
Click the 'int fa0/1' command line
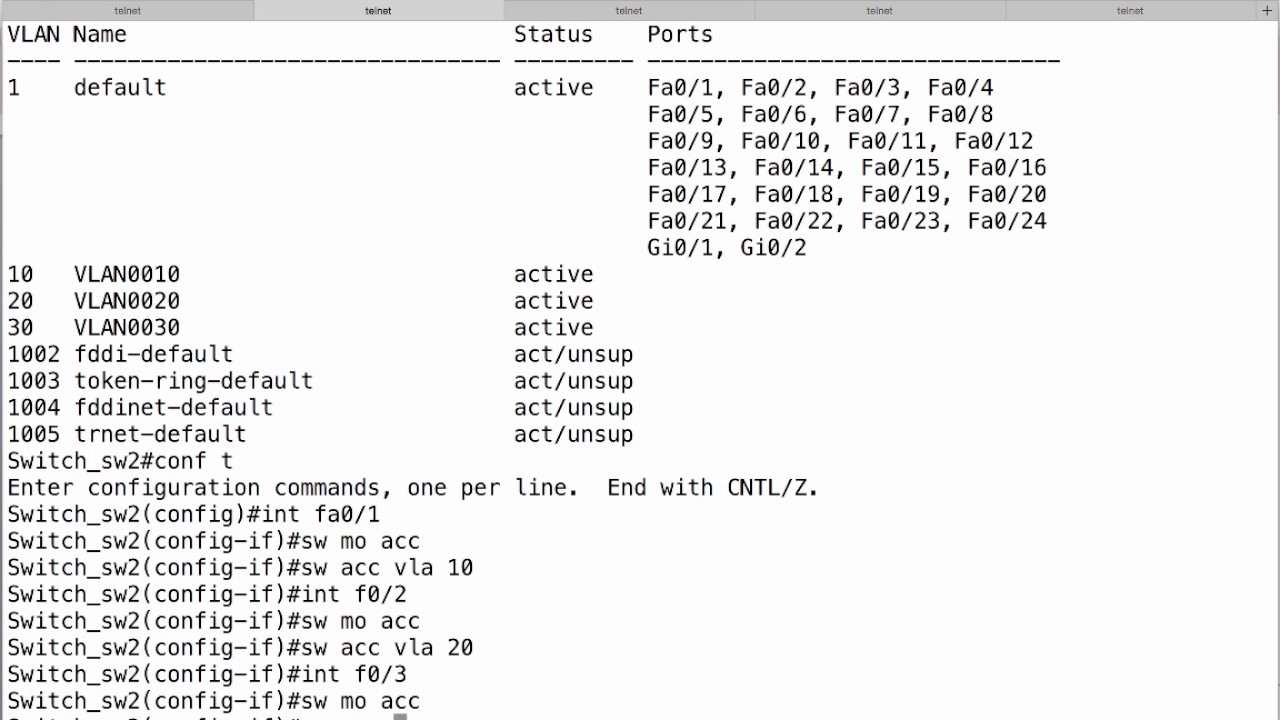pyautogui.click(x=193, y=514)
